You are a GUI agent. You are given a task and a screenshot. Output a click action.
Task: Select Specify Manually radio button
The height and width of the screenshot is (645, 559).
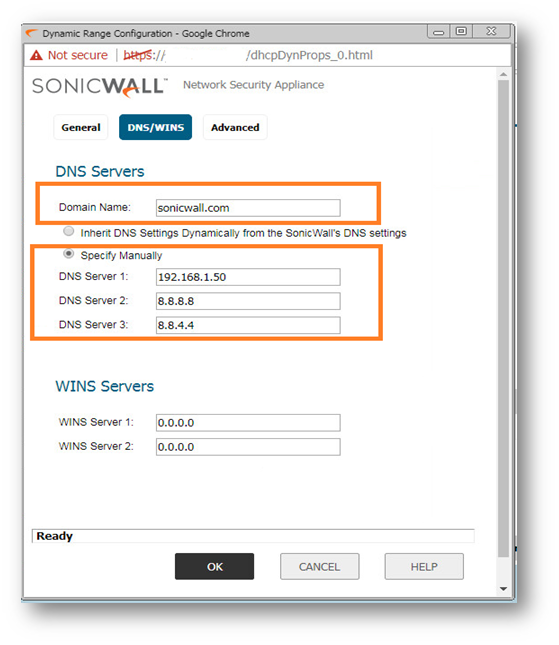click(69, 254)
